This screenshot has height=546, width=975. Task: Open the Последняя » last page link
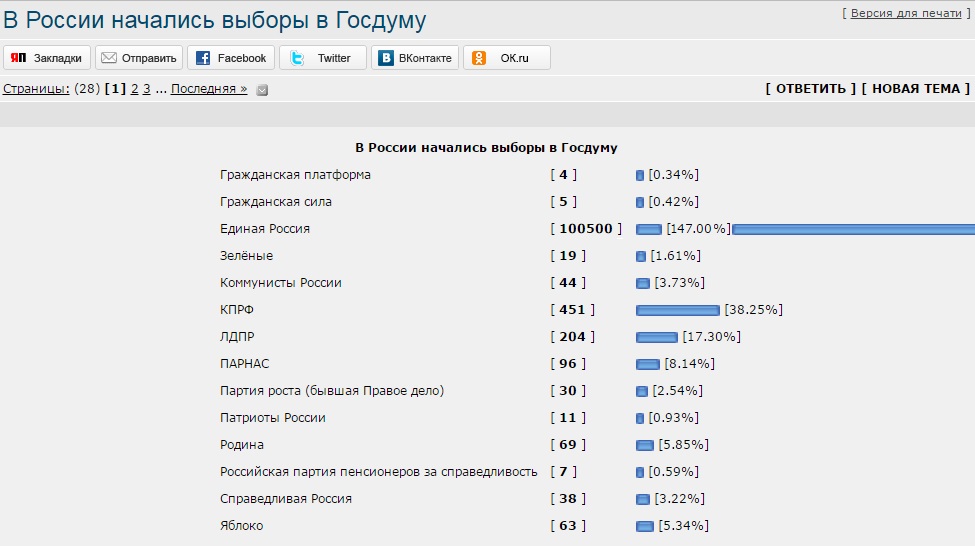click(x=209, y=89)
